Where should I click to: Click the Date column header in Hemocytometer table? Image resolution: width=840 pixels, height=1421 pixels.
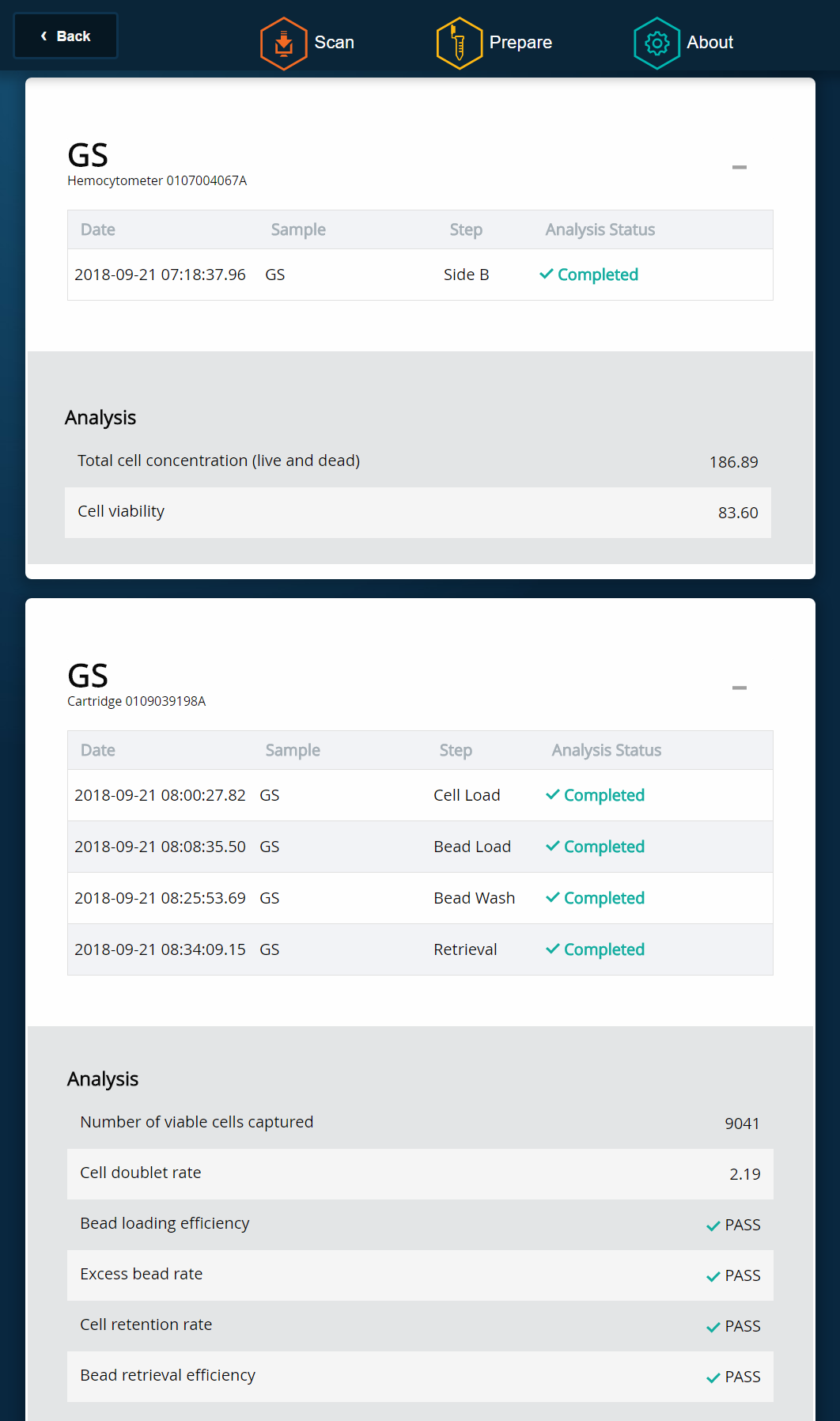[98, 229]
